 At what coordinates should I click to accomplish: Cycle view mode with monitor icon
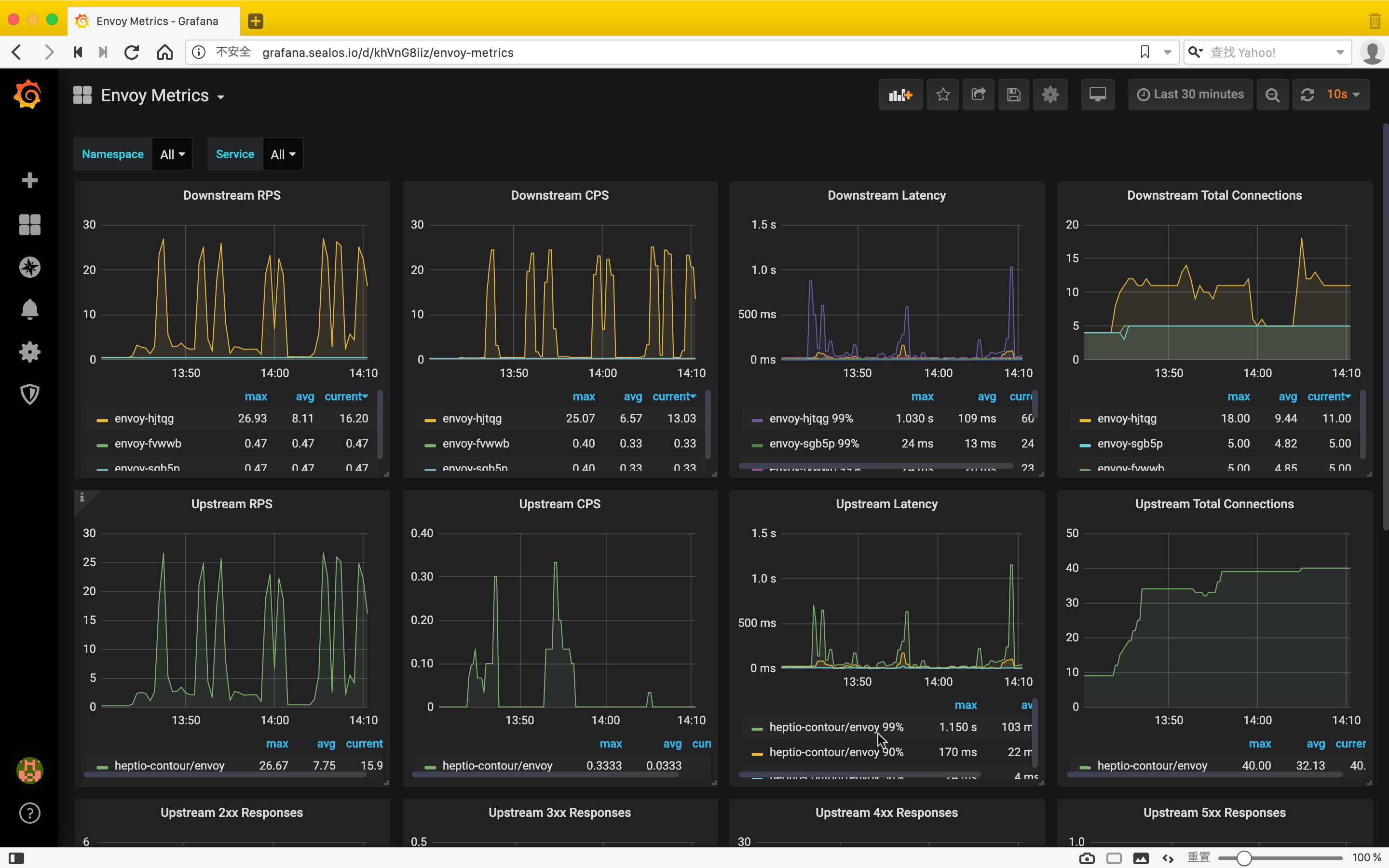click(x=1097, y=95)
